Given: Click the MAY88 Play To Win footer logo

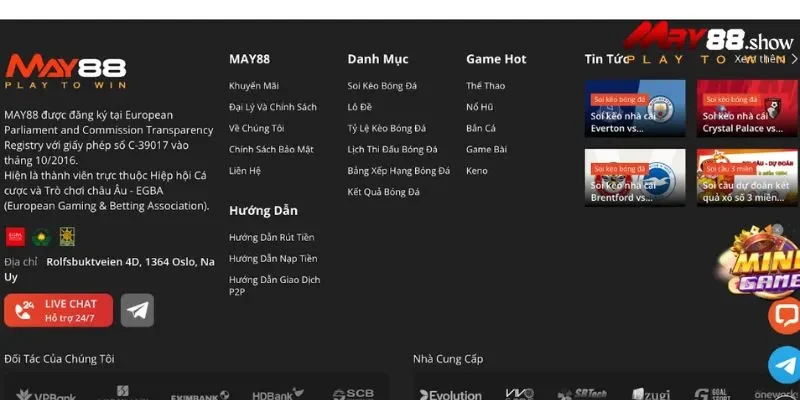Looking at the screenshot, I should 66,73.
